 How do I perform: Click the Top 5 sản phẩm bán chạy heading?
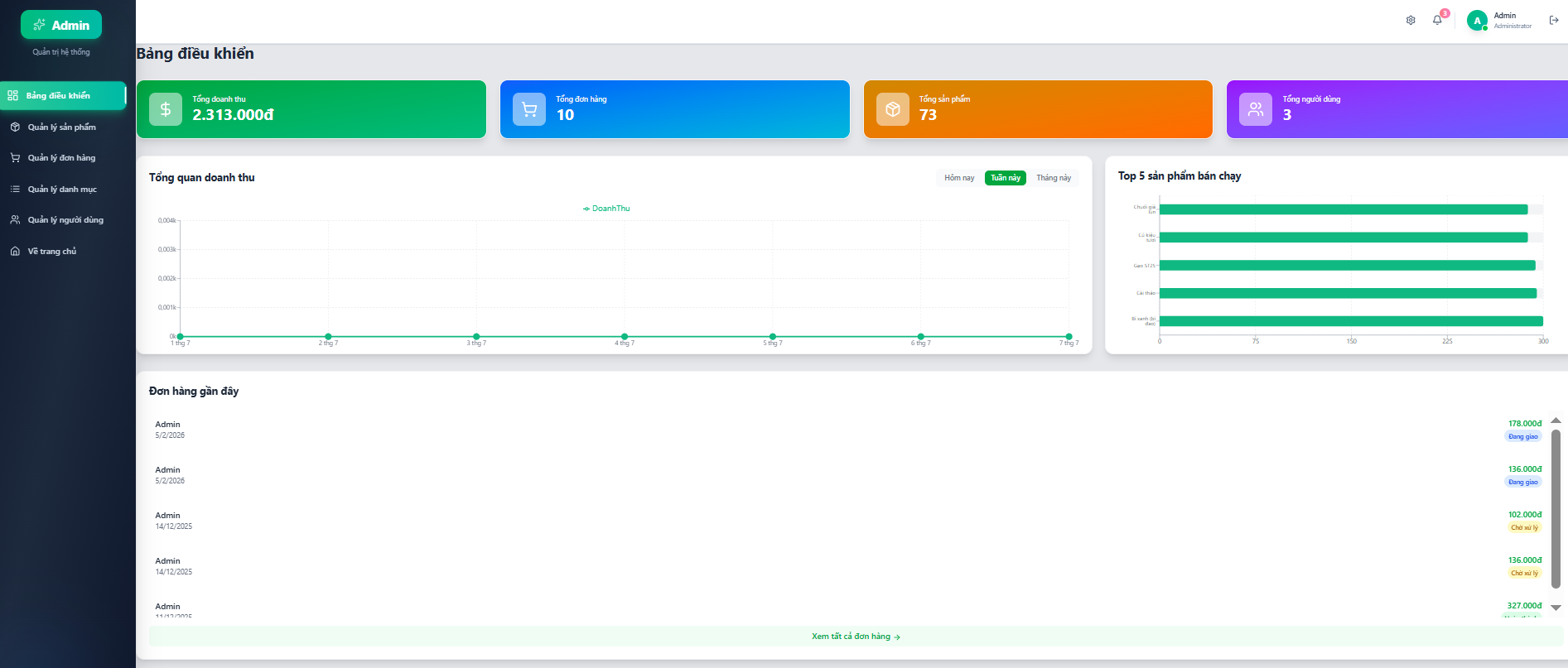tap(1180, 175)
